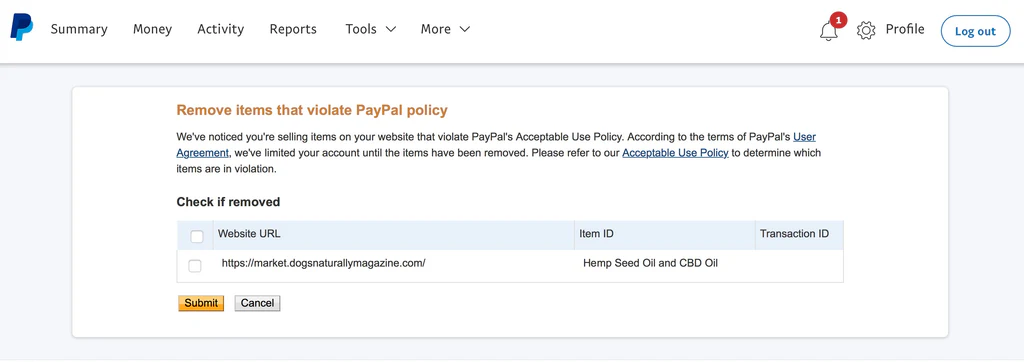Click the market.dogsnaturallymagazine.com URL text

[323, 263]
